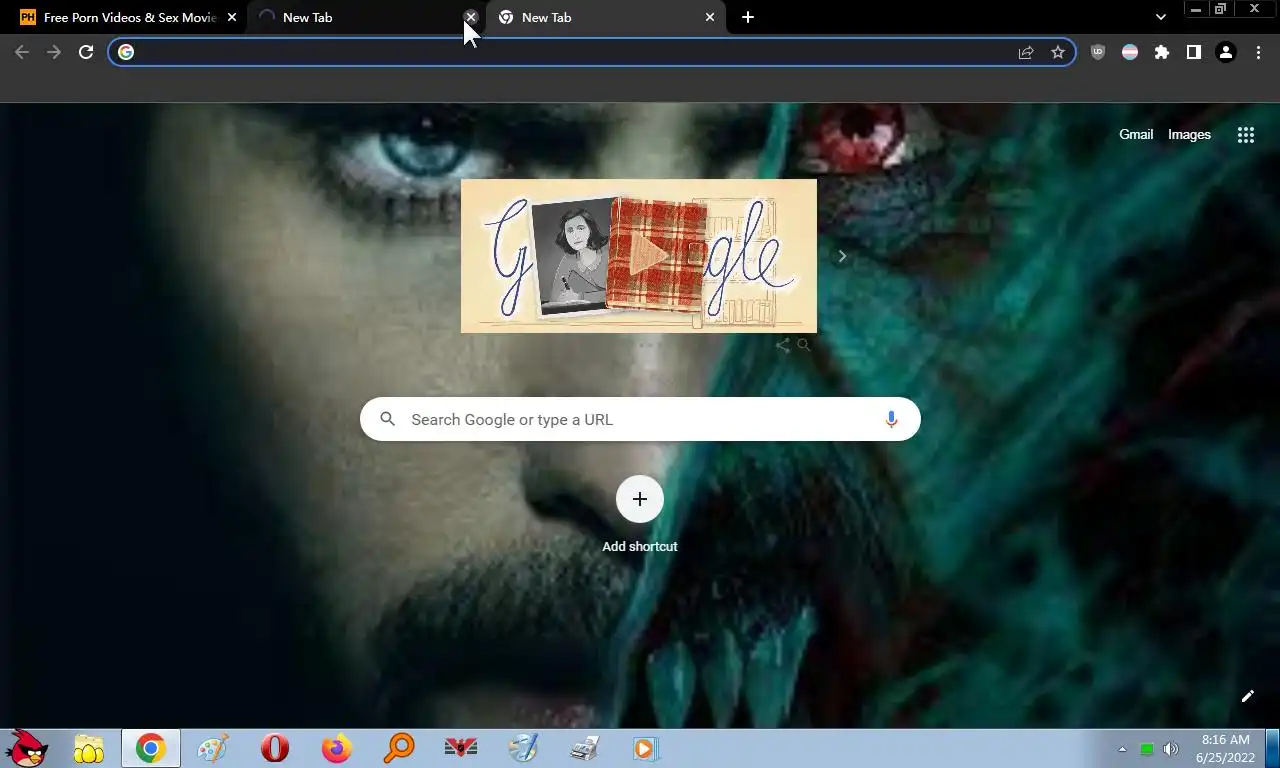Launch the media player from taskbar
The image size is (1280, 768).
(x=646, y=748)
